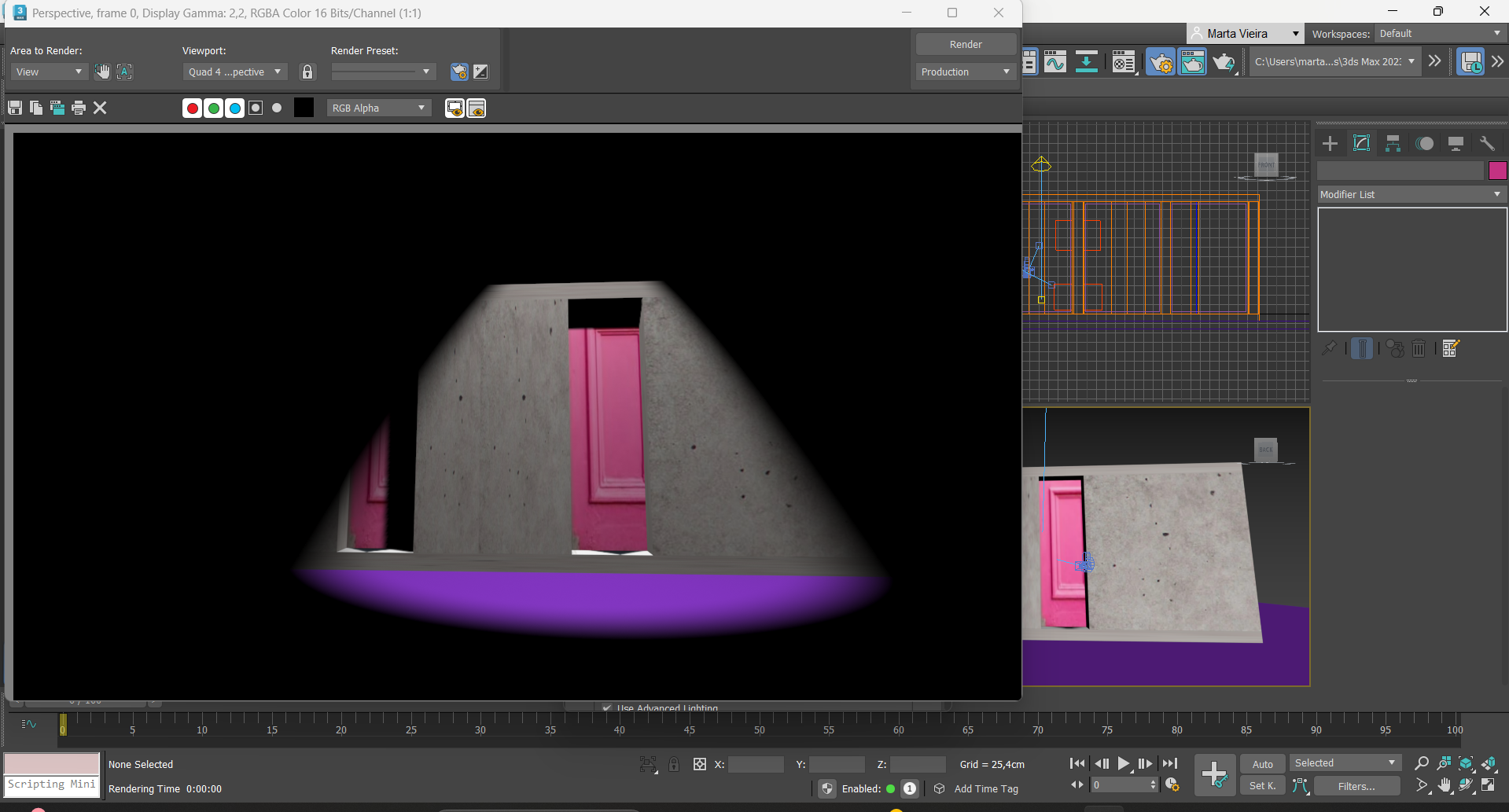This screenshot has height=812, width=1509.
Task: Open the Hierarchy command panel
Action: [x=1393, y=143]
